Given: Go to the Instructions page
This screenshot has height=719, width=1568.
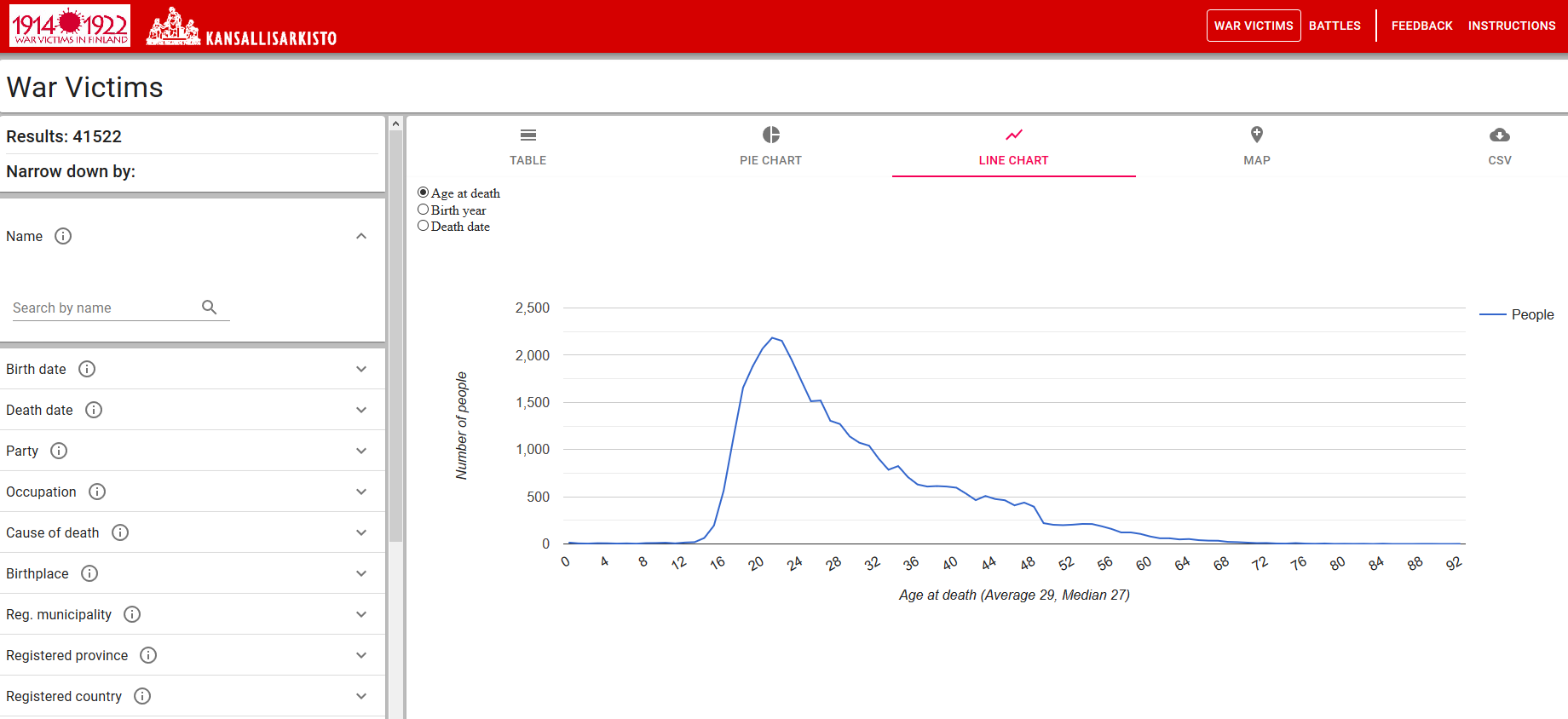Looking at the screenshot, I should tap(1511, 26).
